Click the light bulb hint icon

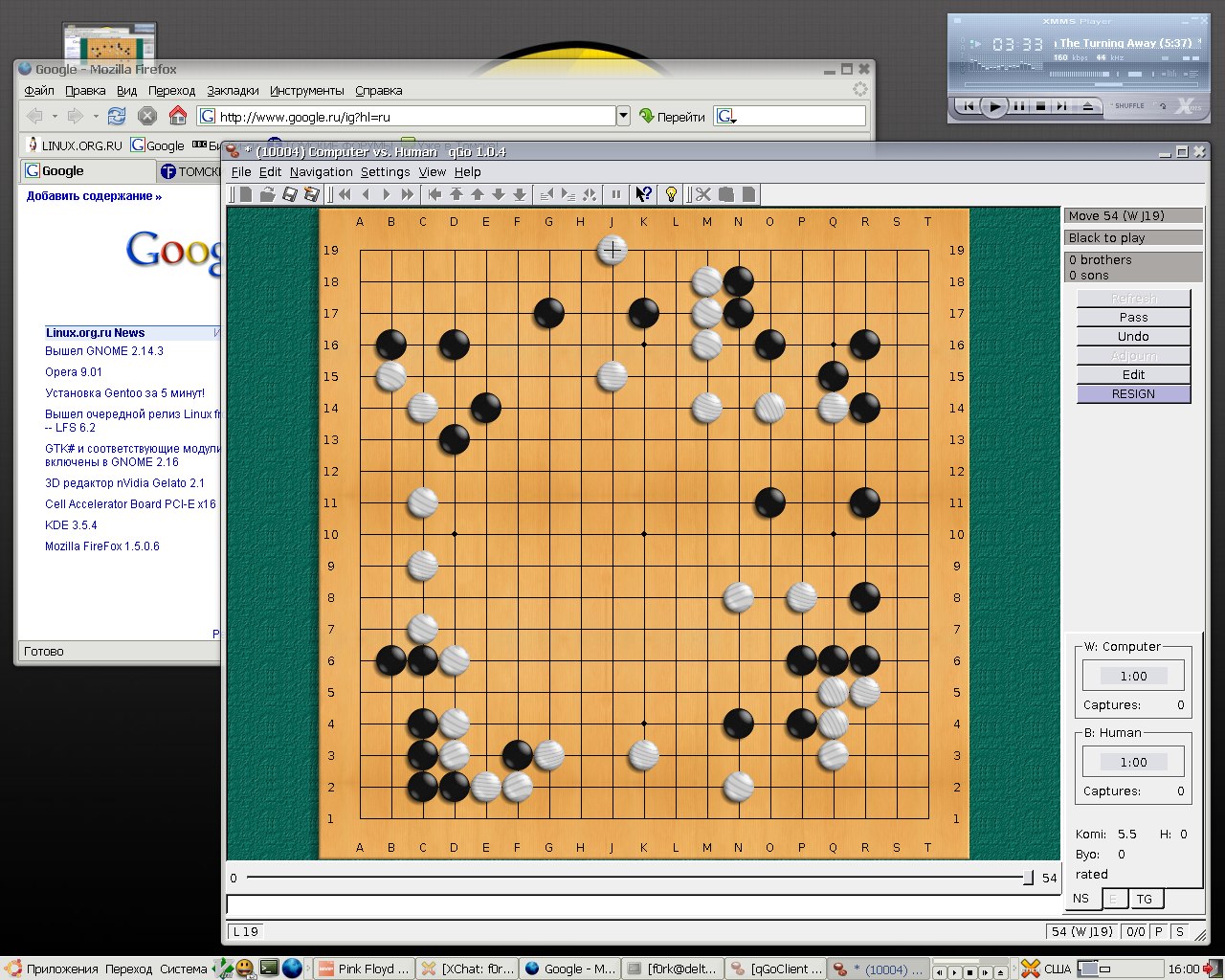[671, 194]
